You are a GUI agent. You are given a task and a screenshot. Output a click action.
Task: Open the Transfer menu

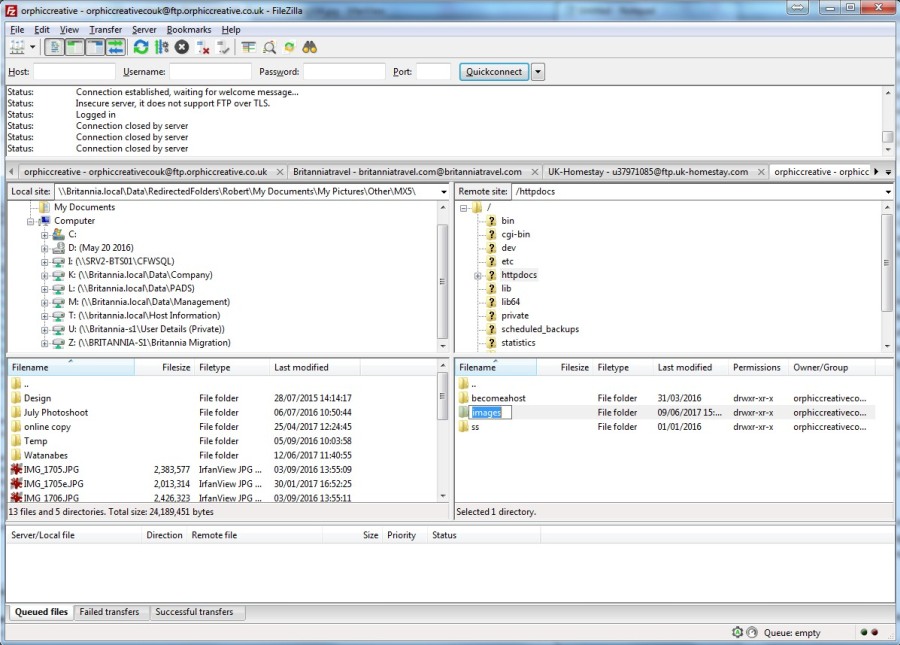tap(106, 30)
